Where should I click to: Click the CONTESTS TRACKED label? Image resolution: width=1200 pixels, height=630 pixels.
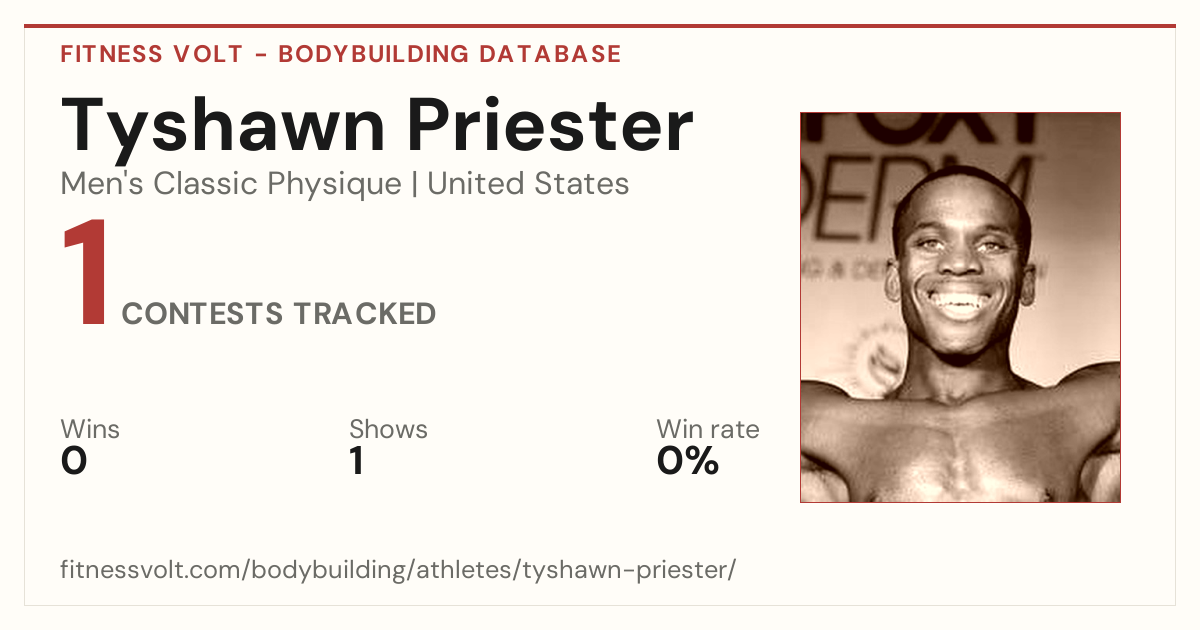[x=279, y=314]
